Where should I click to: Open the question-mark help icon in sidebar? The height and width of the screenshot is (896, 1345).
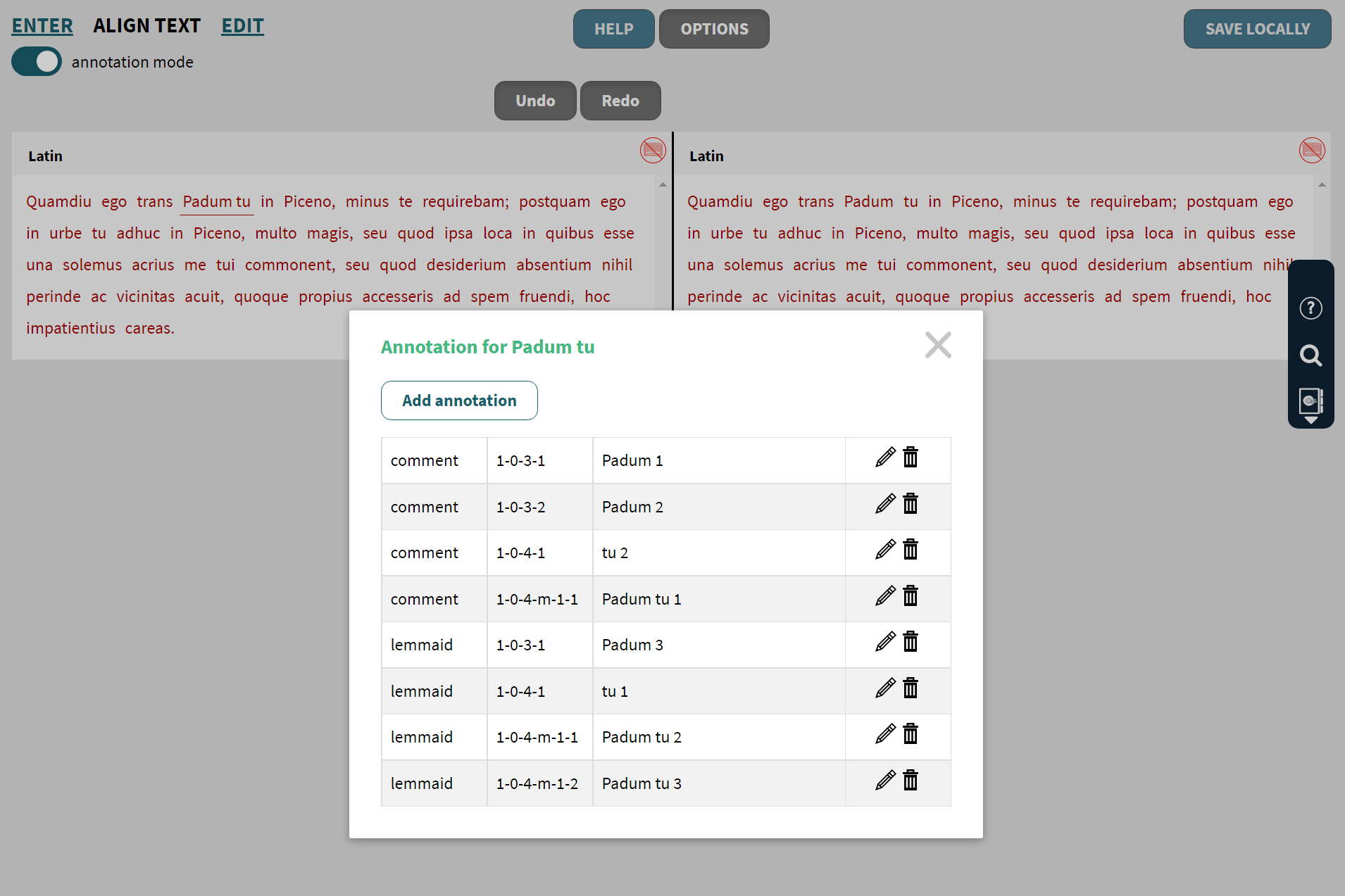click(x=1310, y=308)
